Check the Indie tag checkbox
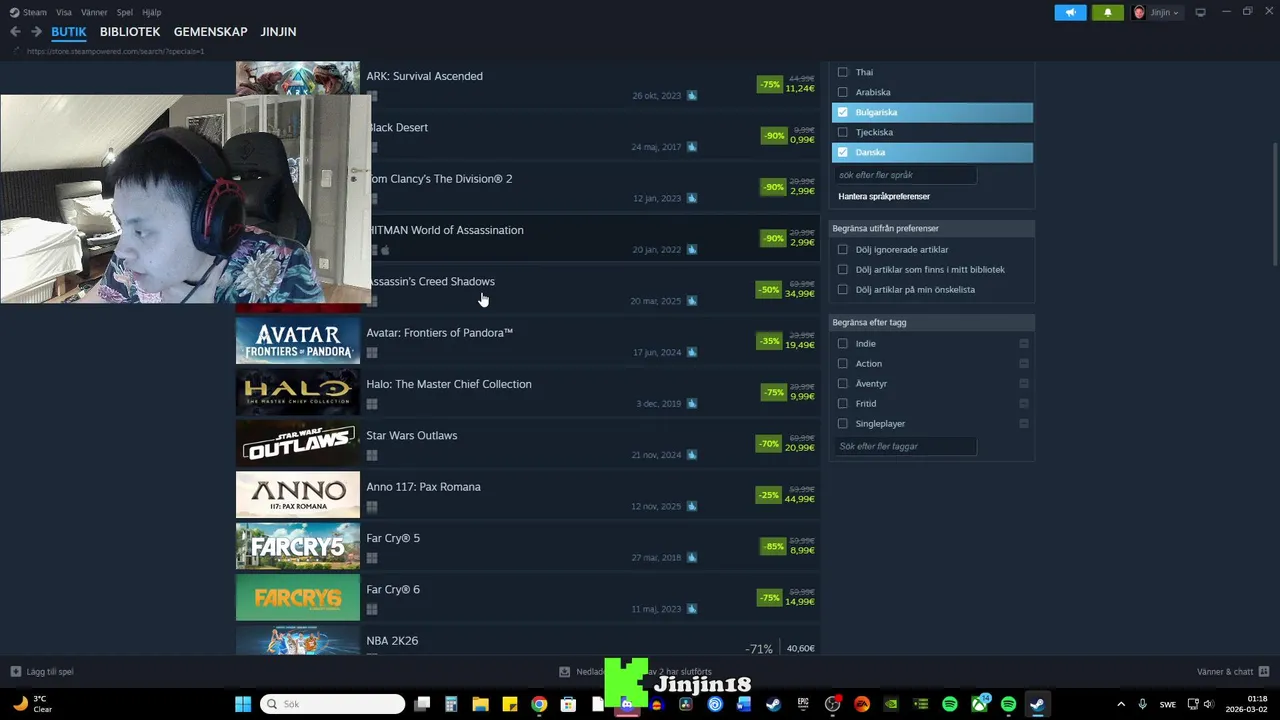Screen dimensions: 1280x720 click(842, 344)
